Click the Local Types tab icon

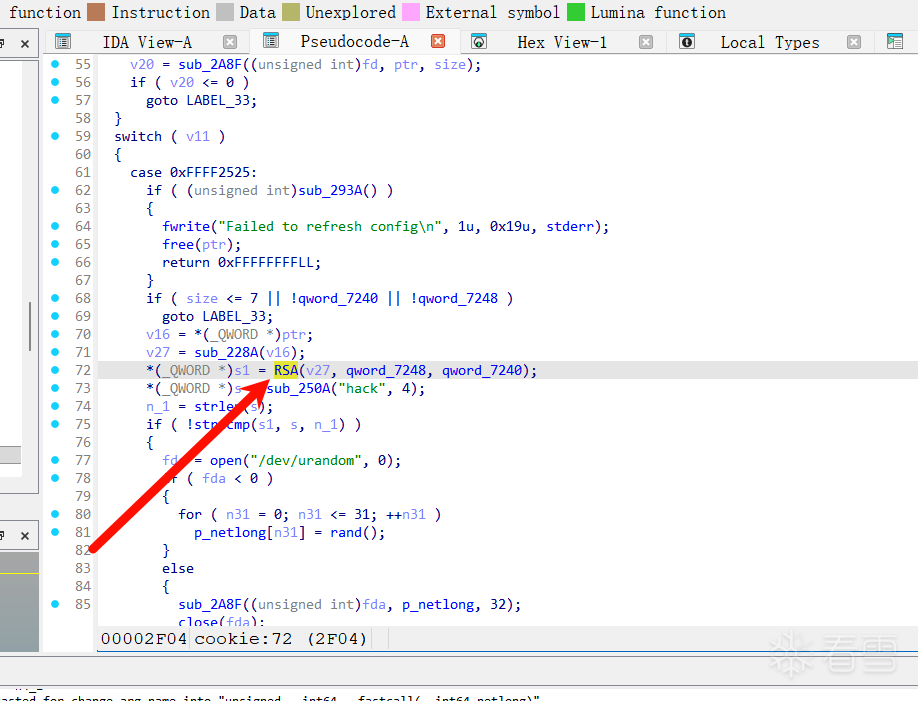click(686, 42)
